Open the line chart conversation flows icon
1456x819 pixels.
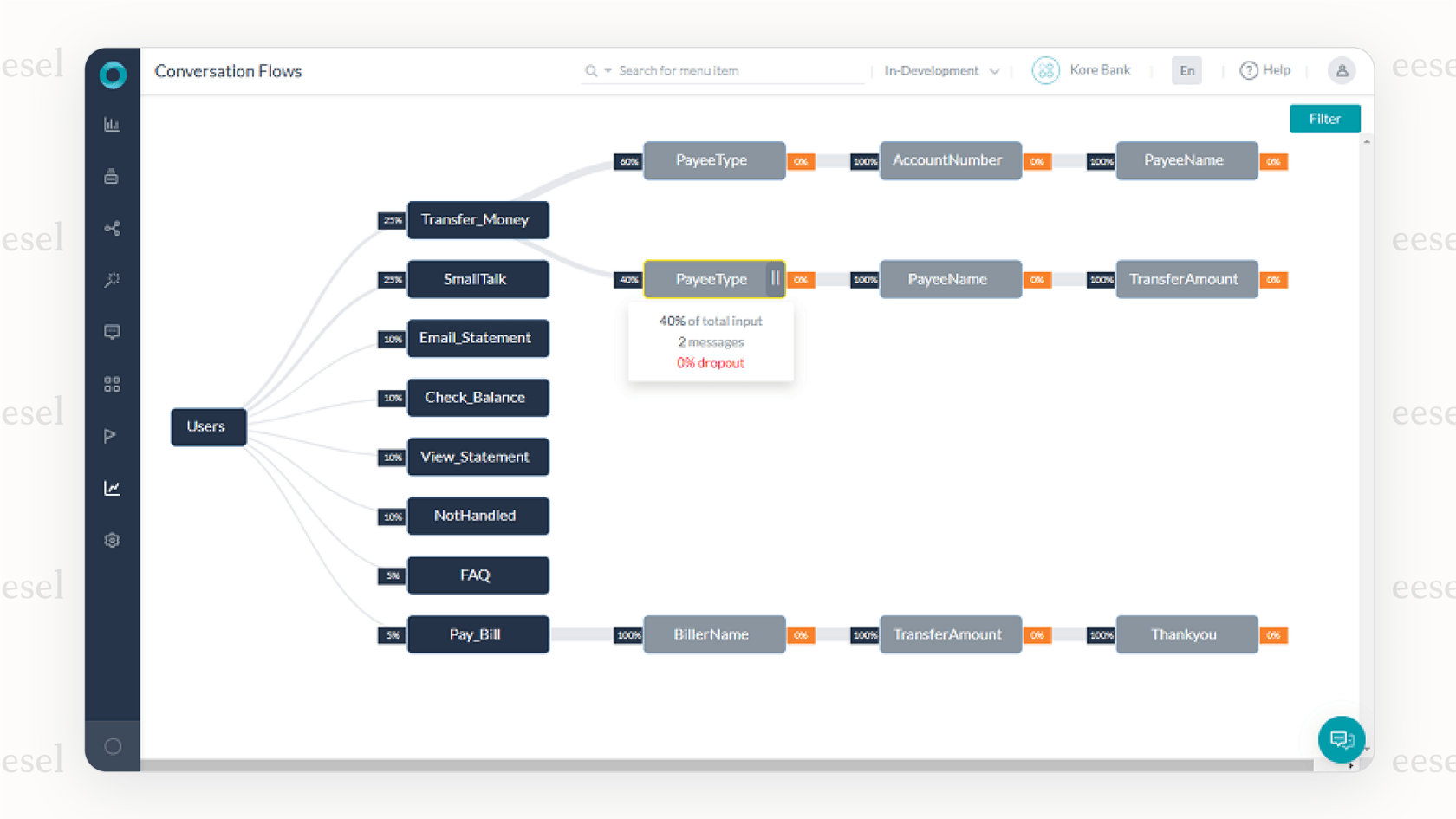point(112,487)
